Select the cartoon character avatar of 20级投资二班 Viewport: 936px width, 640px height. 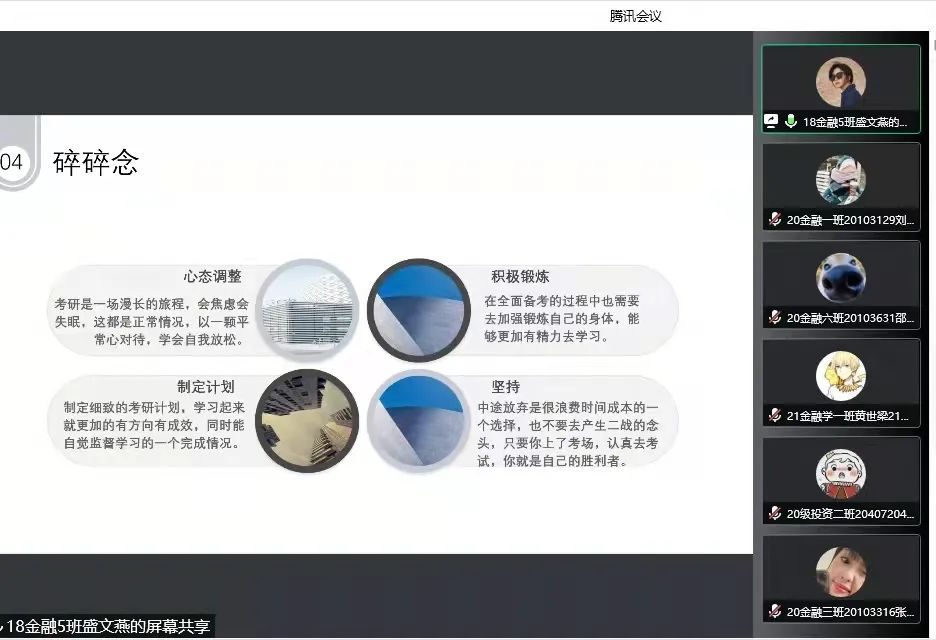tap(840, 474)
